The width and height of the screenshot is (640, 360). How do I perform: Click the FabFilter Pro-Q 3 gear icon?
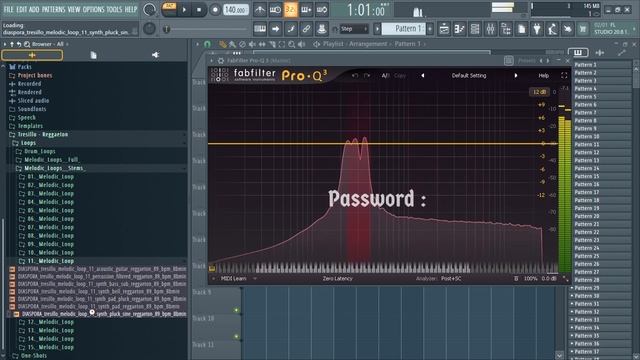pos(221,61)
